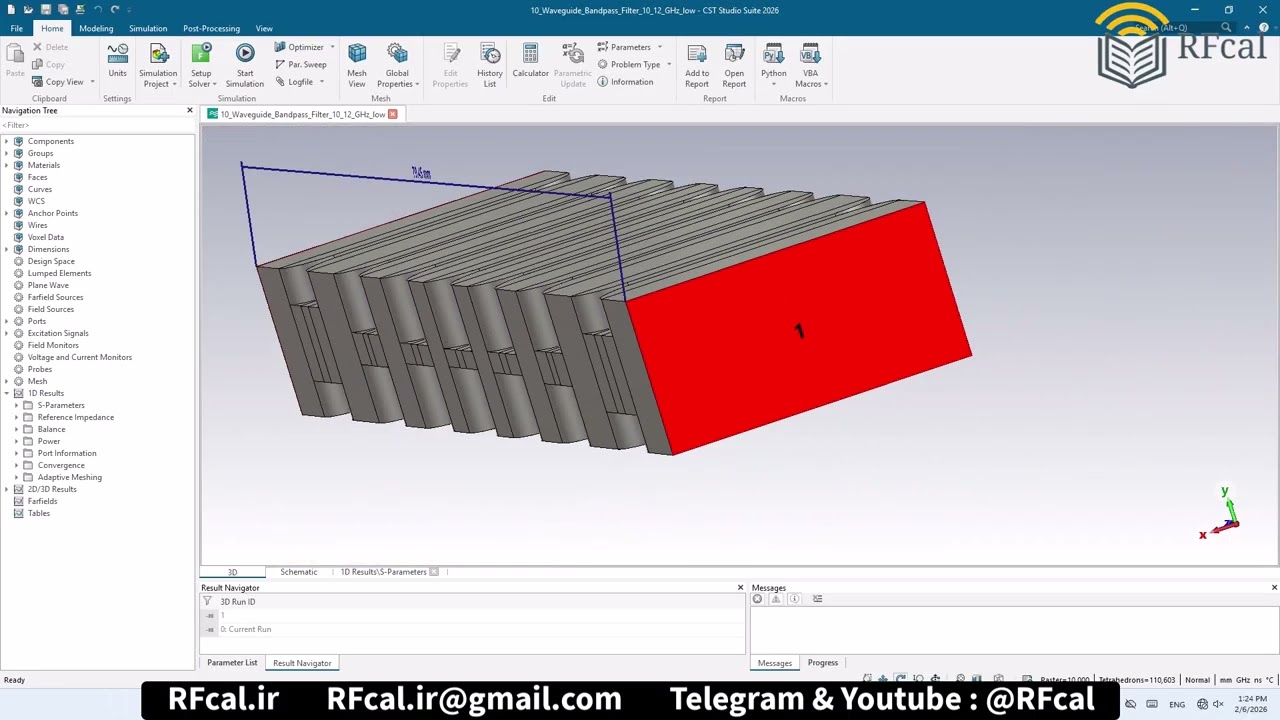Screen dimensions: 1280x720
Task: Click Open Report
Action: [x=734, y=64]
